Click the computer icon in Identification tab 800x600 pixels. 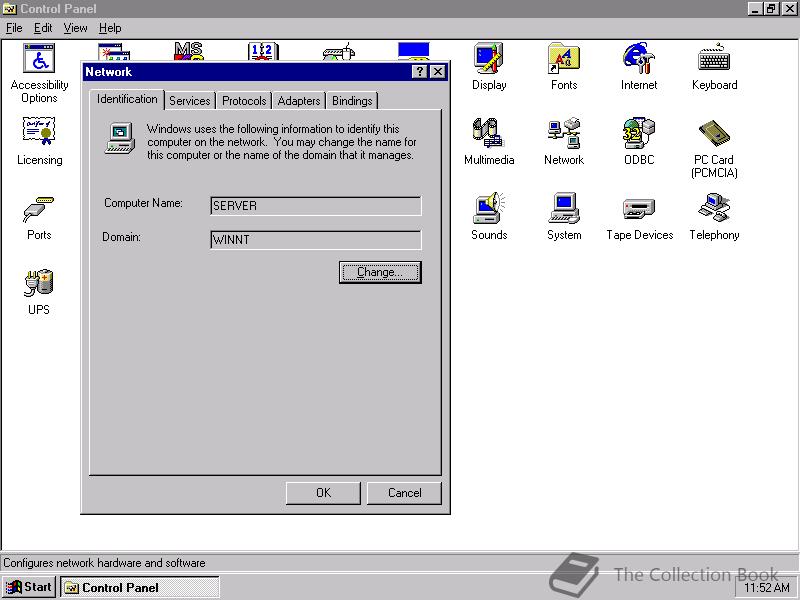coord(120,138)
